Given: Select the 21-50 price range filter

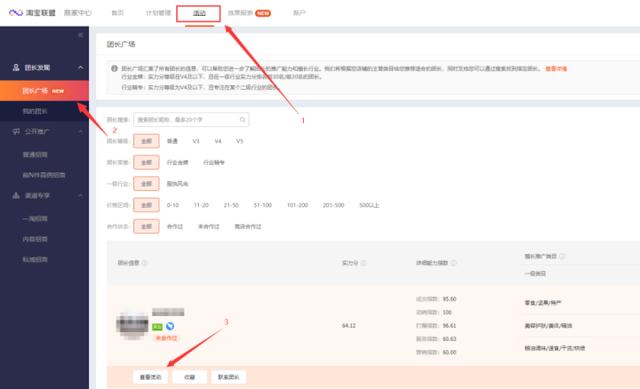Looking at the screenshot, I should click(231, 205).
